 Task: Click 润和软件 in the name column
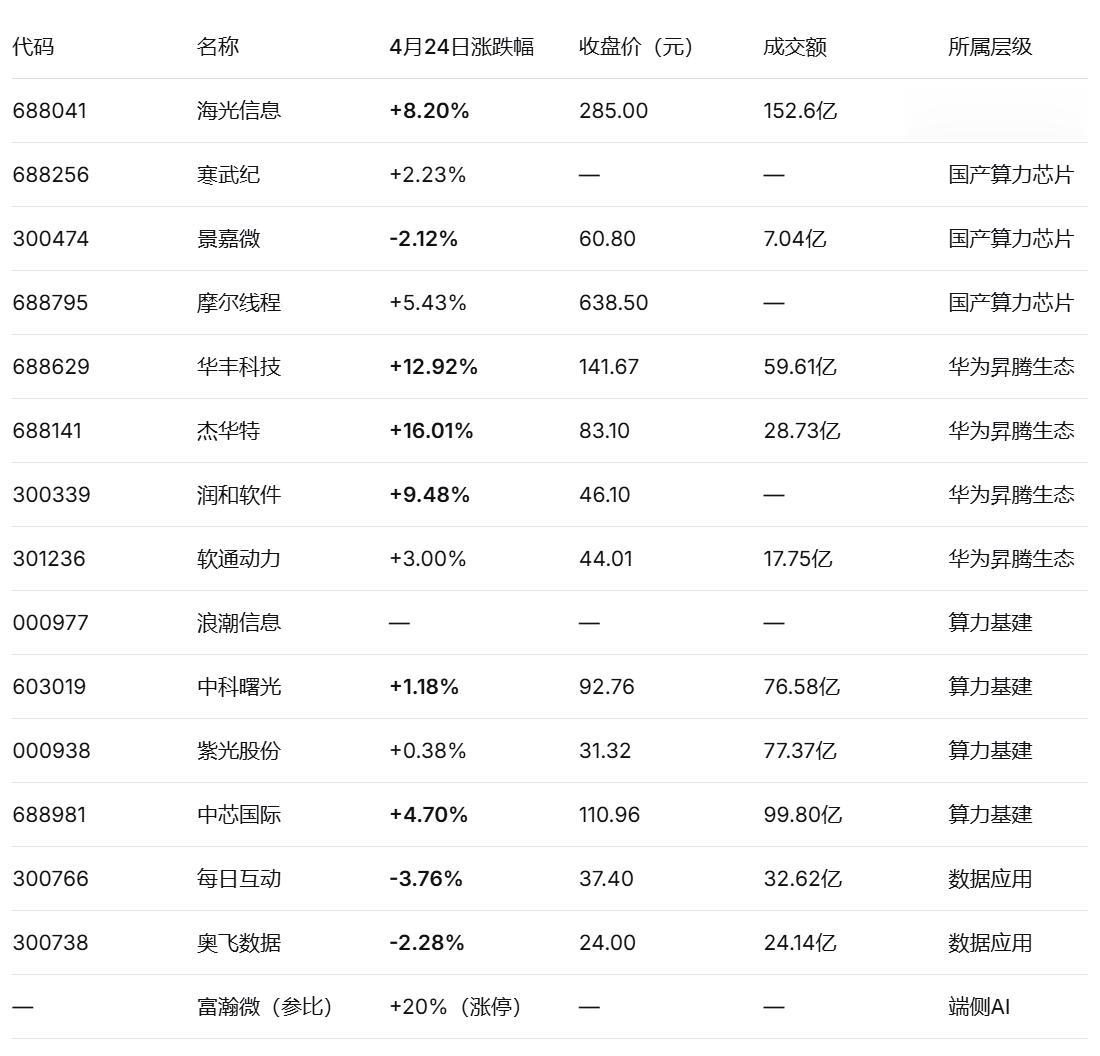239,495
